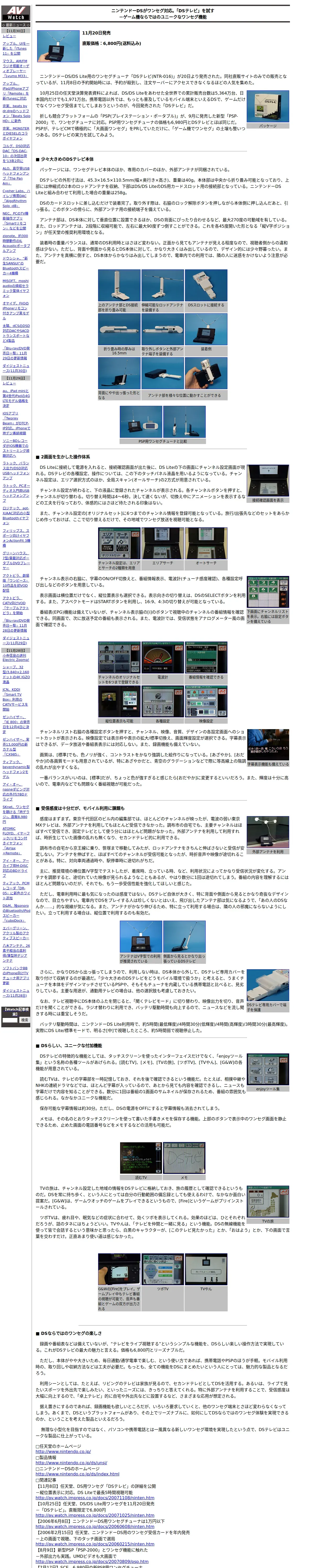Visit the nintendo.co.jp/ds/unsj/ product info link
The image size is (336, 1568).
pos(71,1463)
